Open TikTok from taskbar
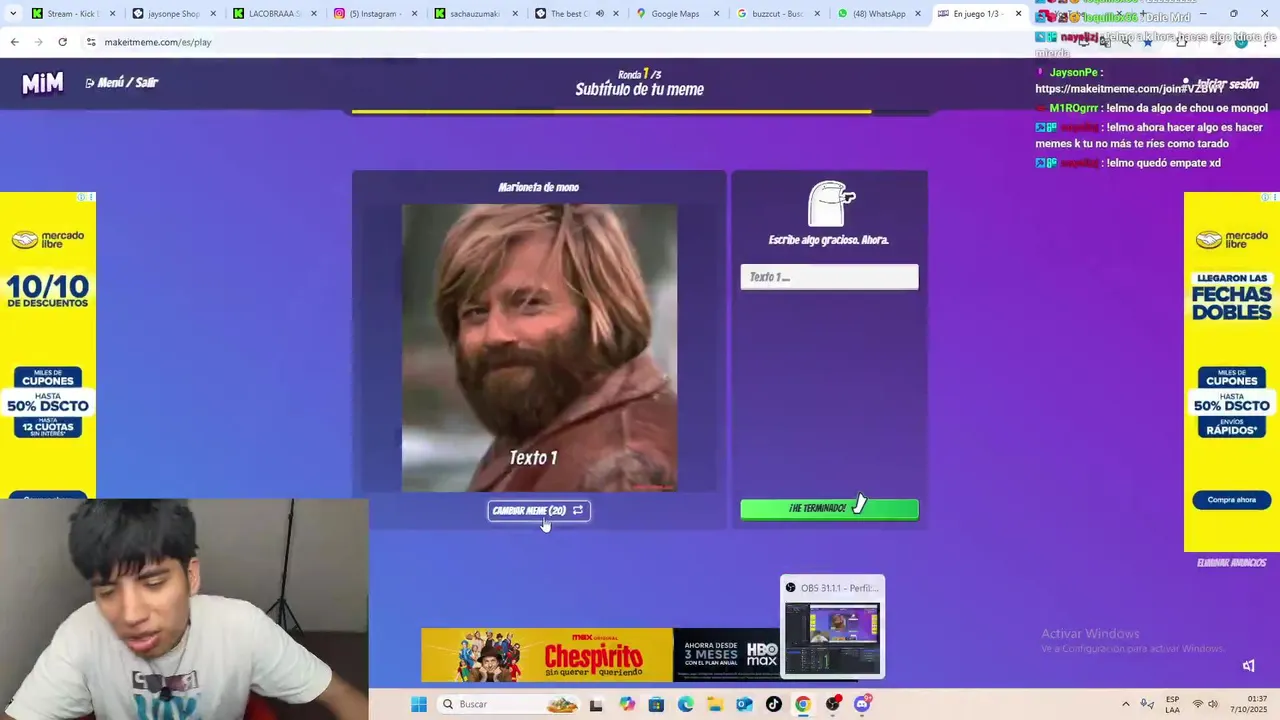 [773, 704]
